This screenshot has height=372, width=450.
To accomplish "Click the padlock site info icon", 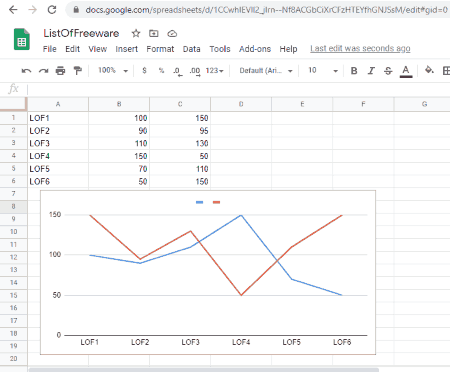I will click(x=76, y=10).
